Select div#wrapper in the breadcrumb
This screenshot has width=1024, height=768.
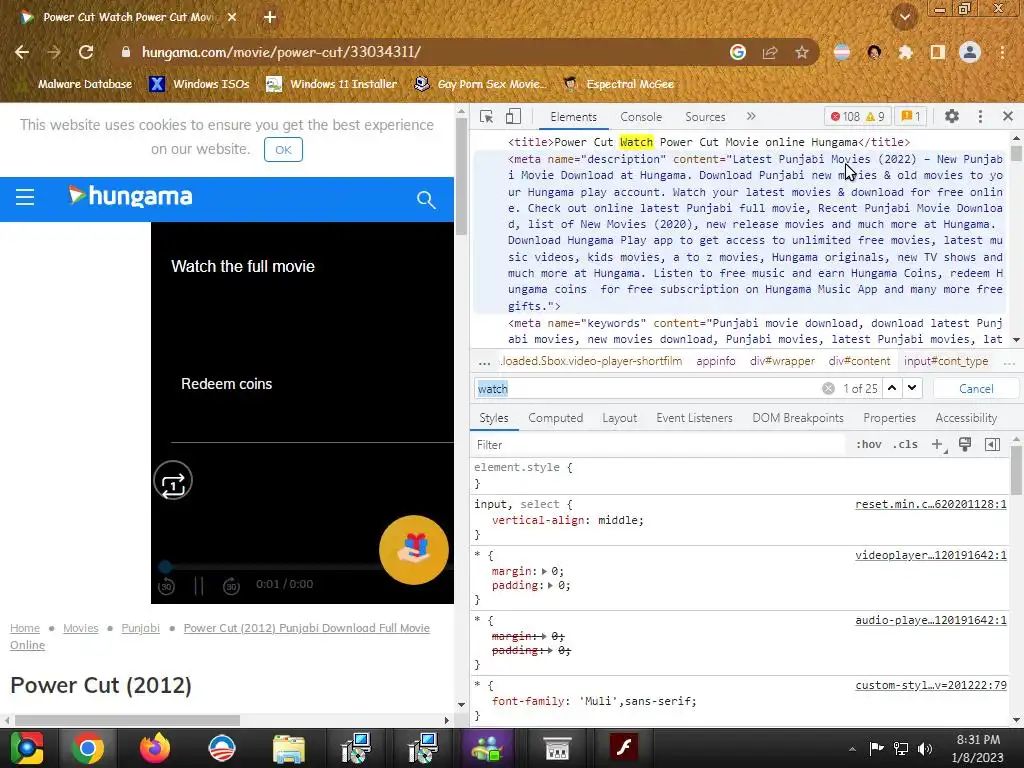(782, 361)
